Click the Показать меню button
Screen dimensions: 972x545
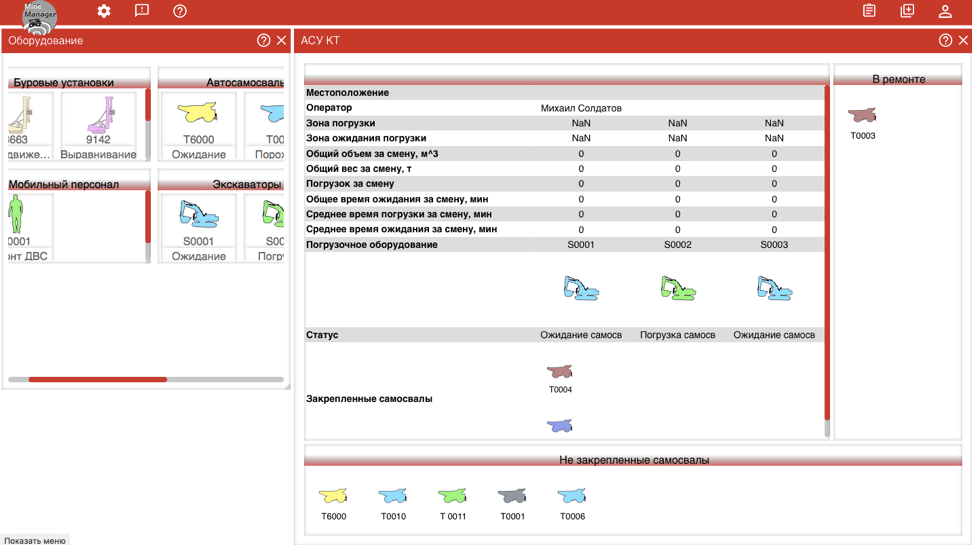pos(35,540)
